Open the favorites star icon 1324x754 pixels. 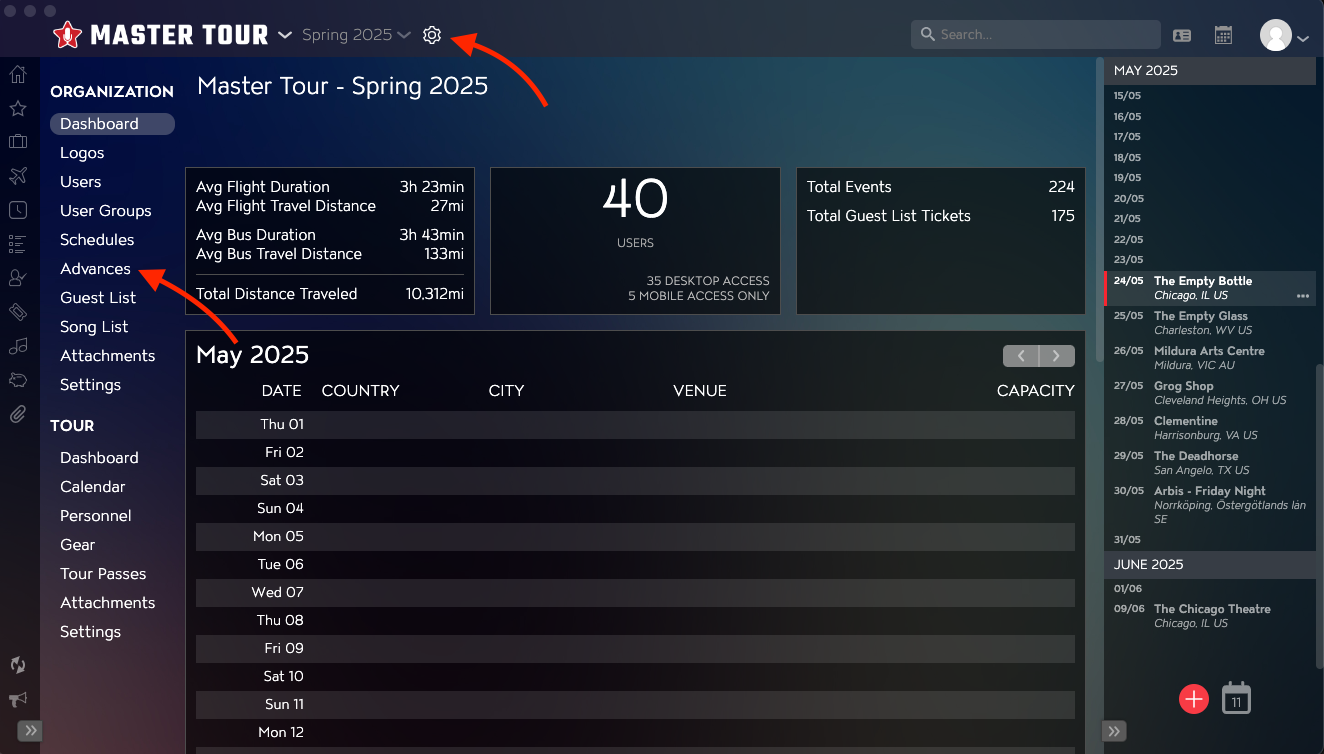(x=17, y=108)
